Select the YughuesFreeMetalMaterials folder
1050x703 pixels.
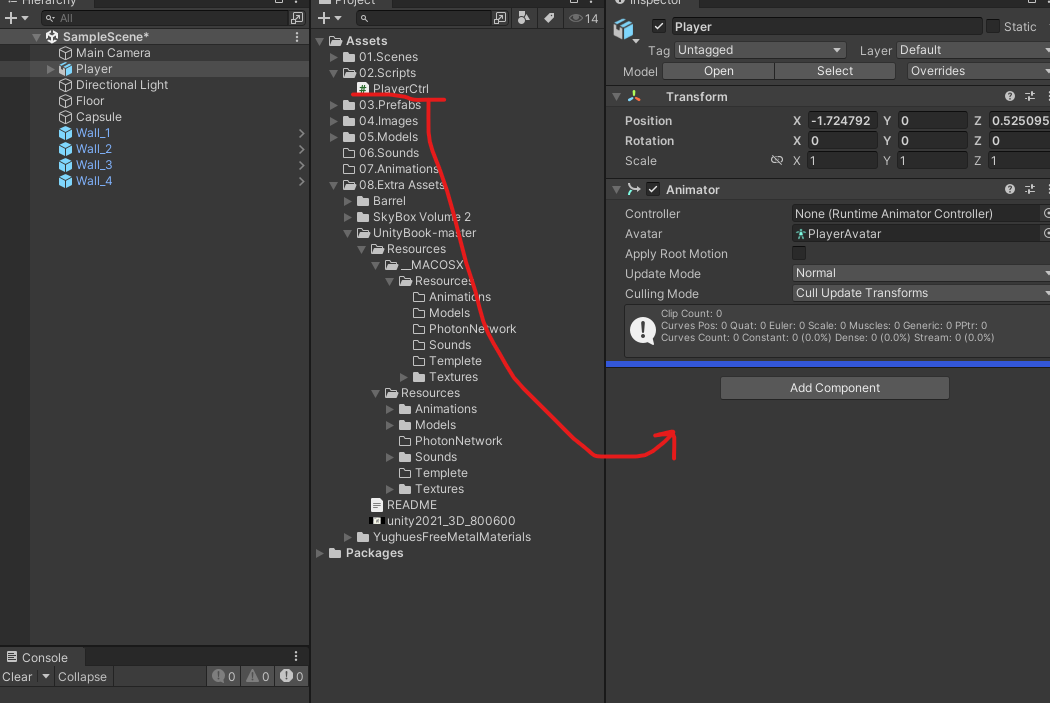tap(451, 537)
